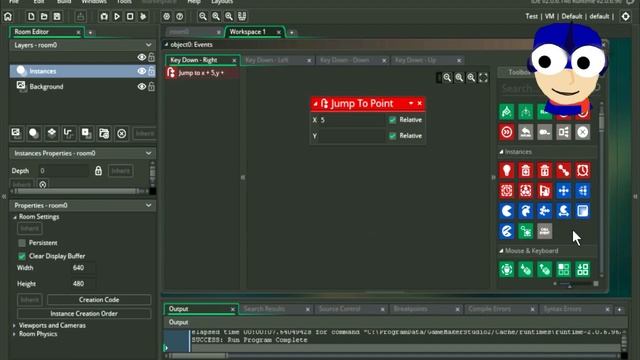Viewport: 640px width, 360px height.
Task: Click Inherit button next to Depth
Action: [x=121, y=171]
